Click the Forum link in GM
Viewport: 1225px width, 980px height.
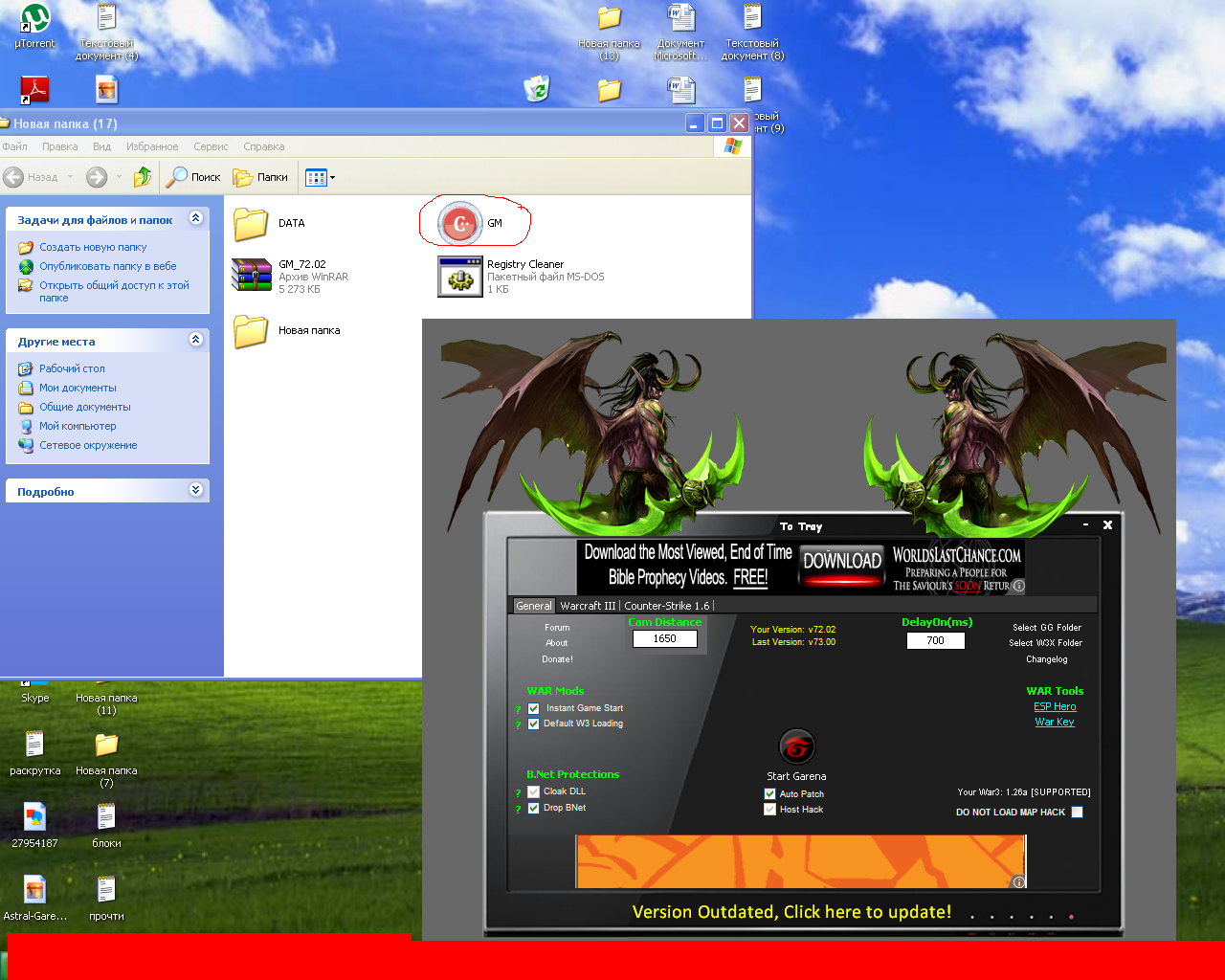coord(557,628)
